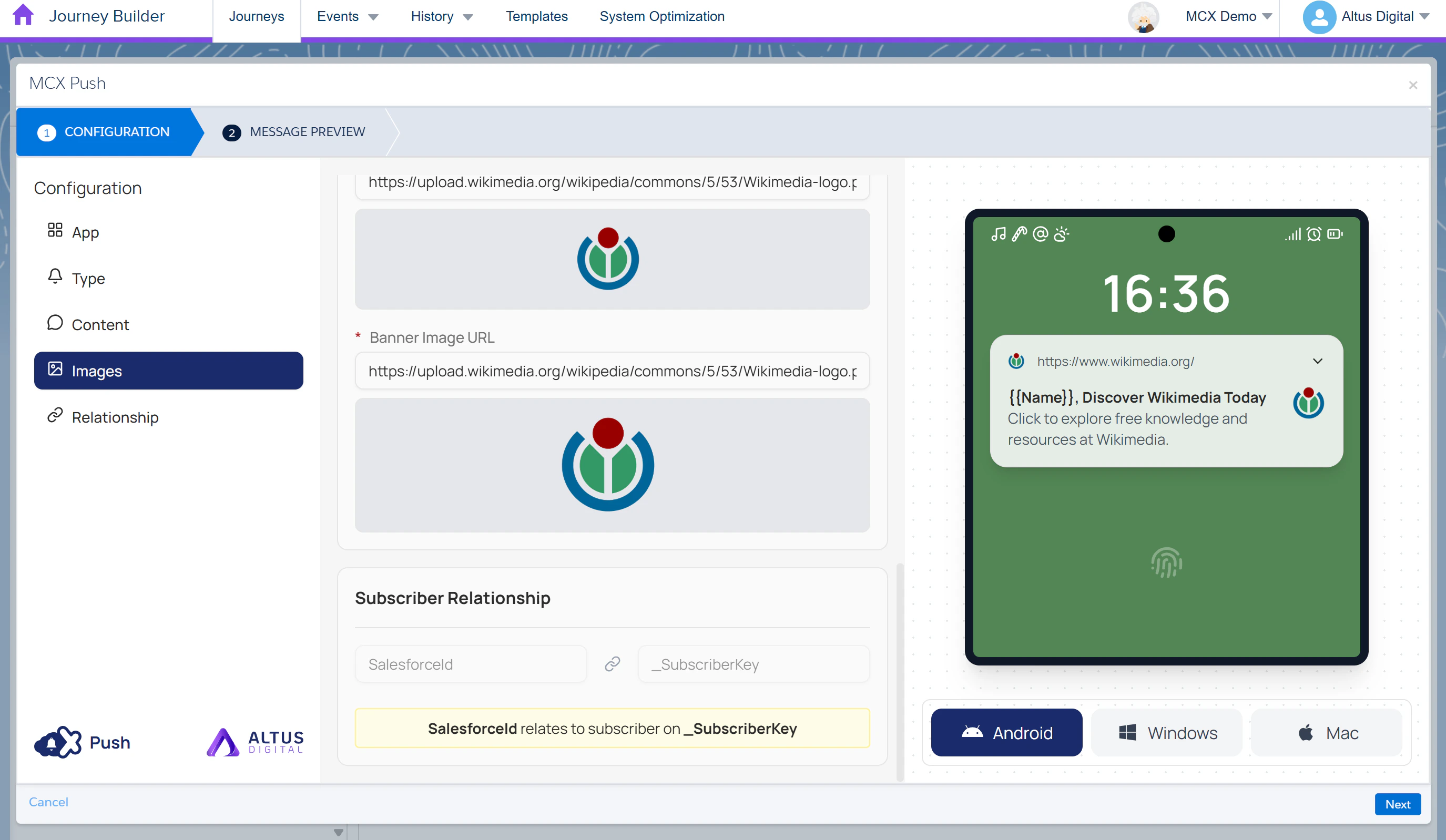The height and width of the screenshot is (840, 1446).
Task: Open the App configuration section
Action: [168, 232]
